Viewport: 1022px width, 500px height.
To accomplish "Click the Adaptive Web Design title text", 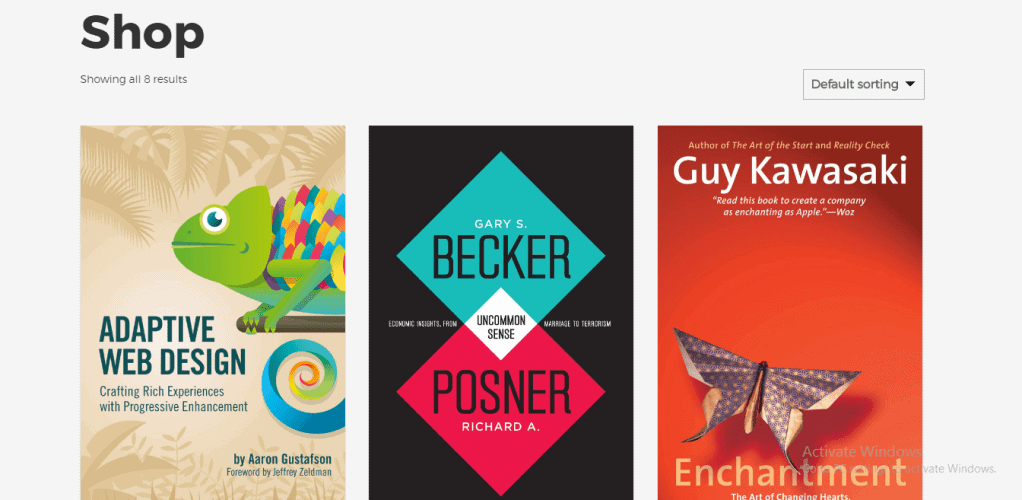I will pyautogui.click(x=172, y=346).
